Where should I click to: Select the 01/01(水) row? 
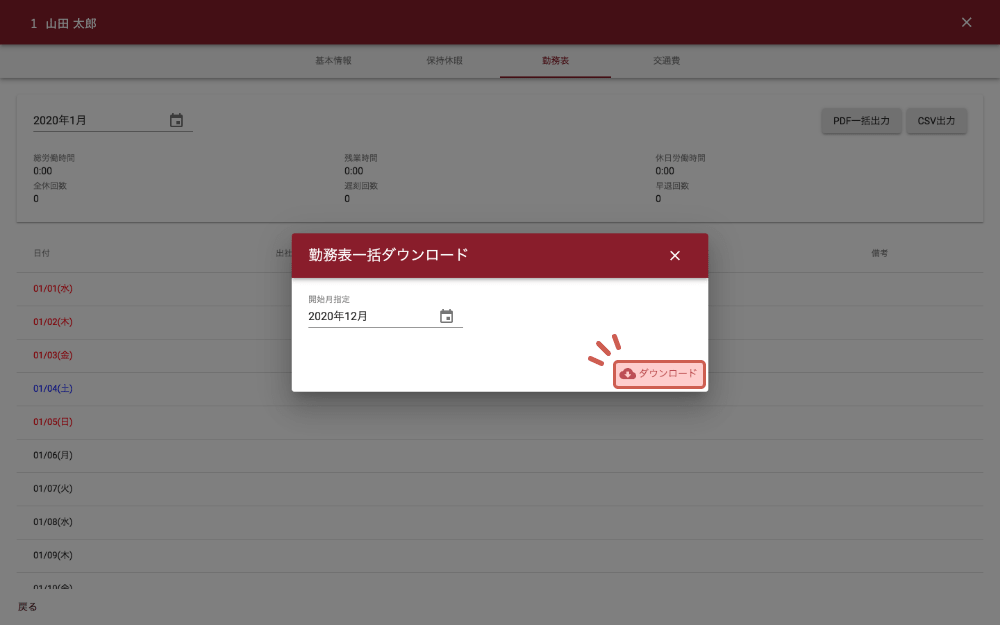(x=53, y=289)
